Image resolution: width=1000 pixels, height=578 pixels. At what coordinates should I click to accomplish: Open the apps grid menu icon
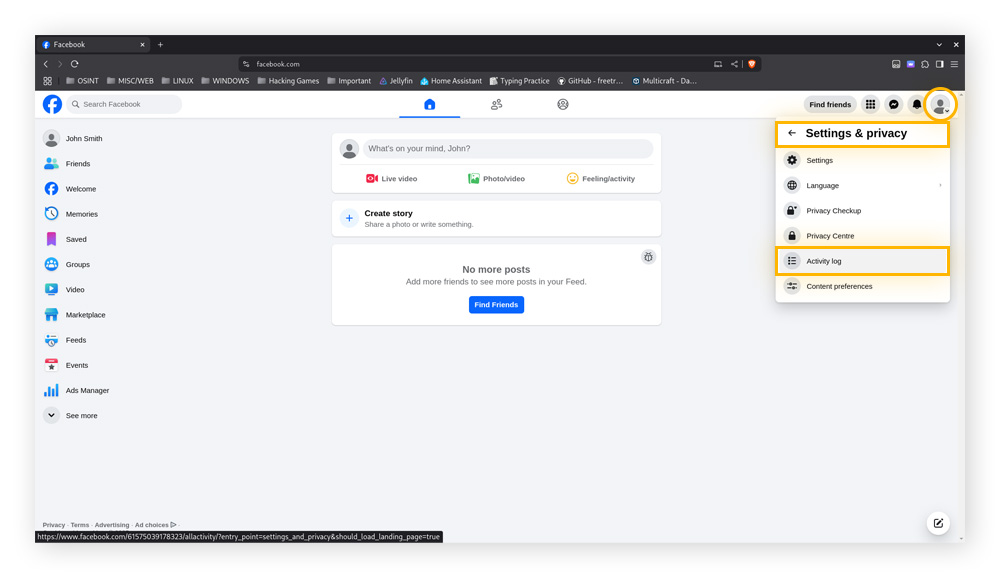tap(870, 105)
